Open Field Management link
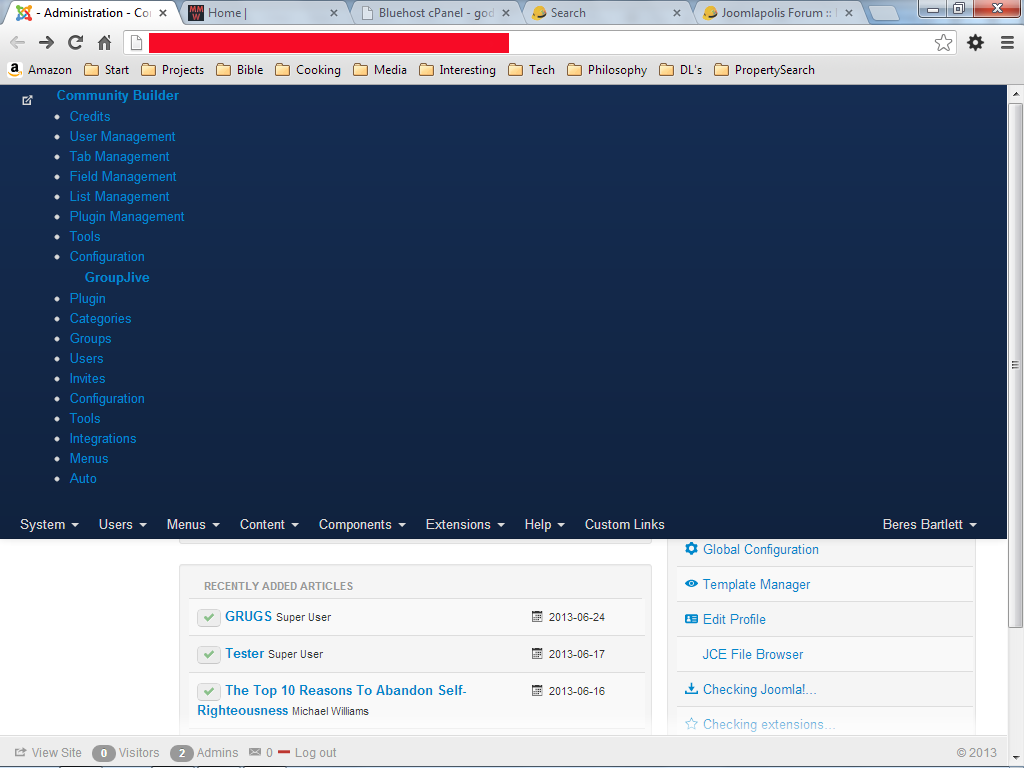 (x=123, y=176)
